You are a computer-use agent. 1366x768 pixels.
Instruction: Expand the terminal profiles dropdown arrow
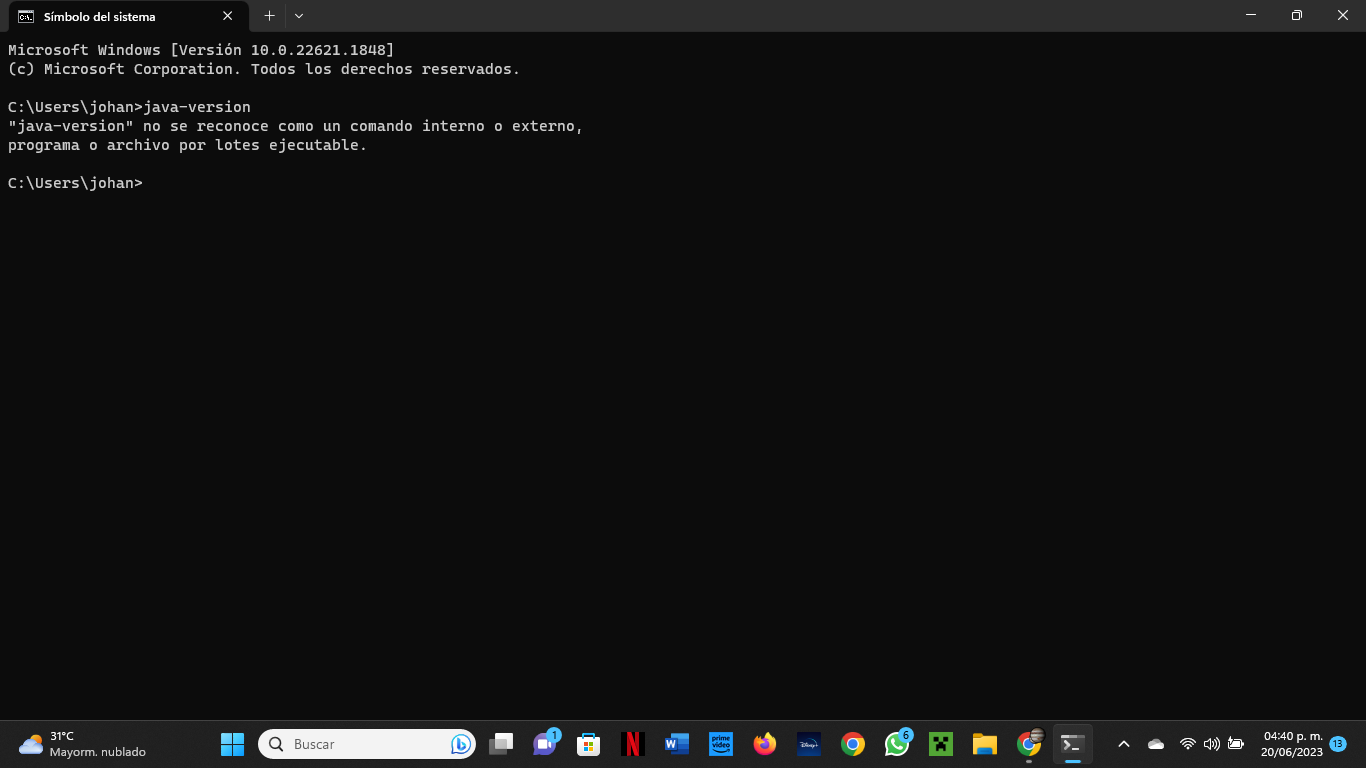[x=299, y=16]
